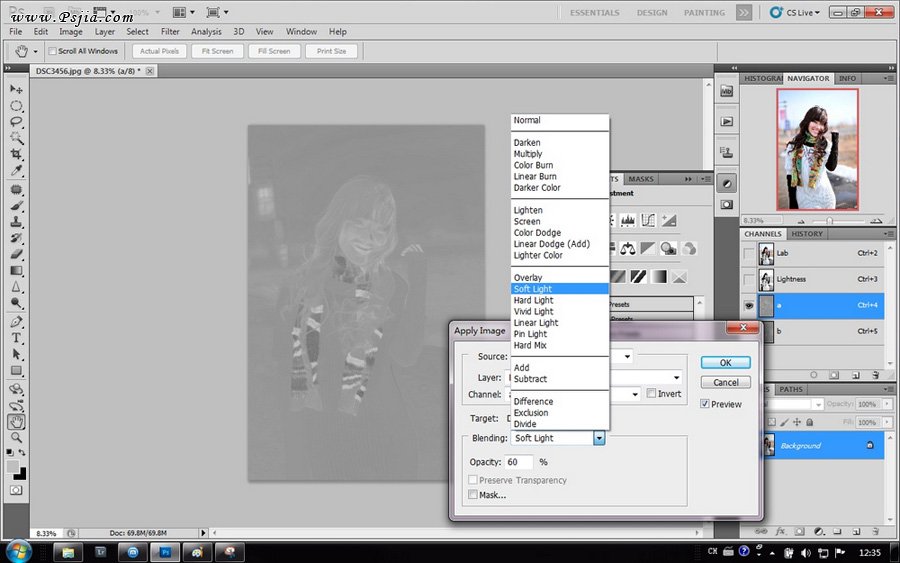Click the Navigator zoom slider
Screen dimensions: 900x563
click(x=827, y=220)
